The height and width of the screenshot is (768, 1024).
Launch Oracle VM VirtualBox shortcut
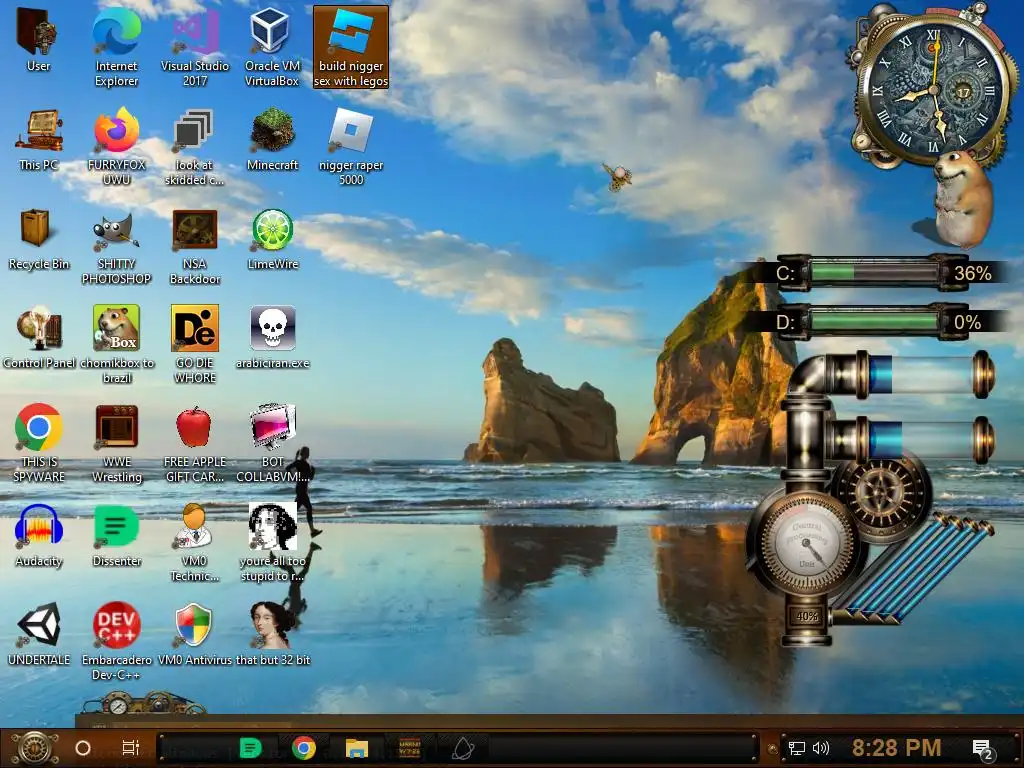(272, 47)
